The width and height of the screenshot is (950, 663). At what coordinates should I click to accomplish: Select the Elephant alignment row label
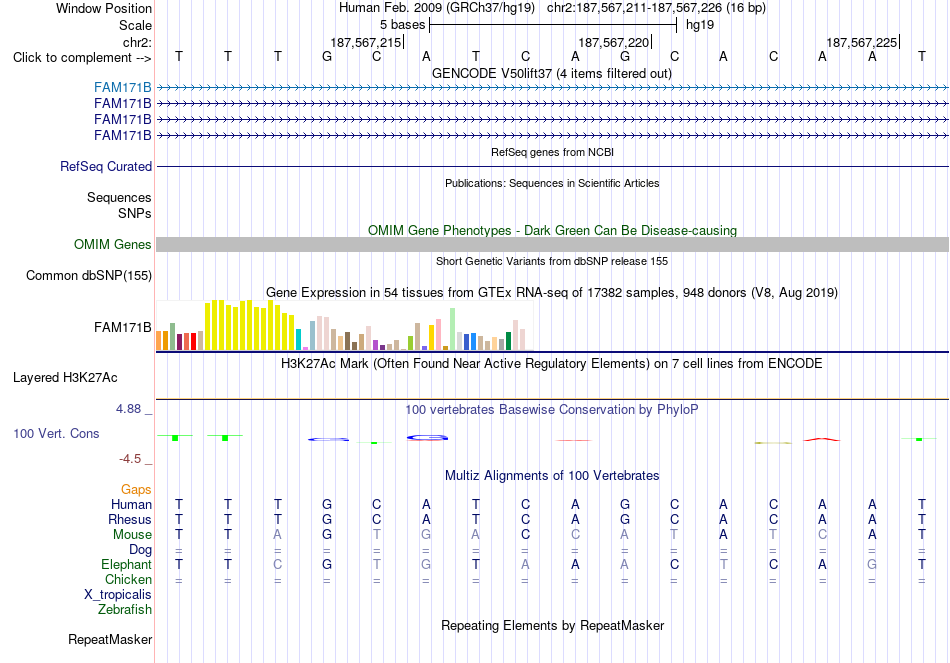(x=126, y=565)
